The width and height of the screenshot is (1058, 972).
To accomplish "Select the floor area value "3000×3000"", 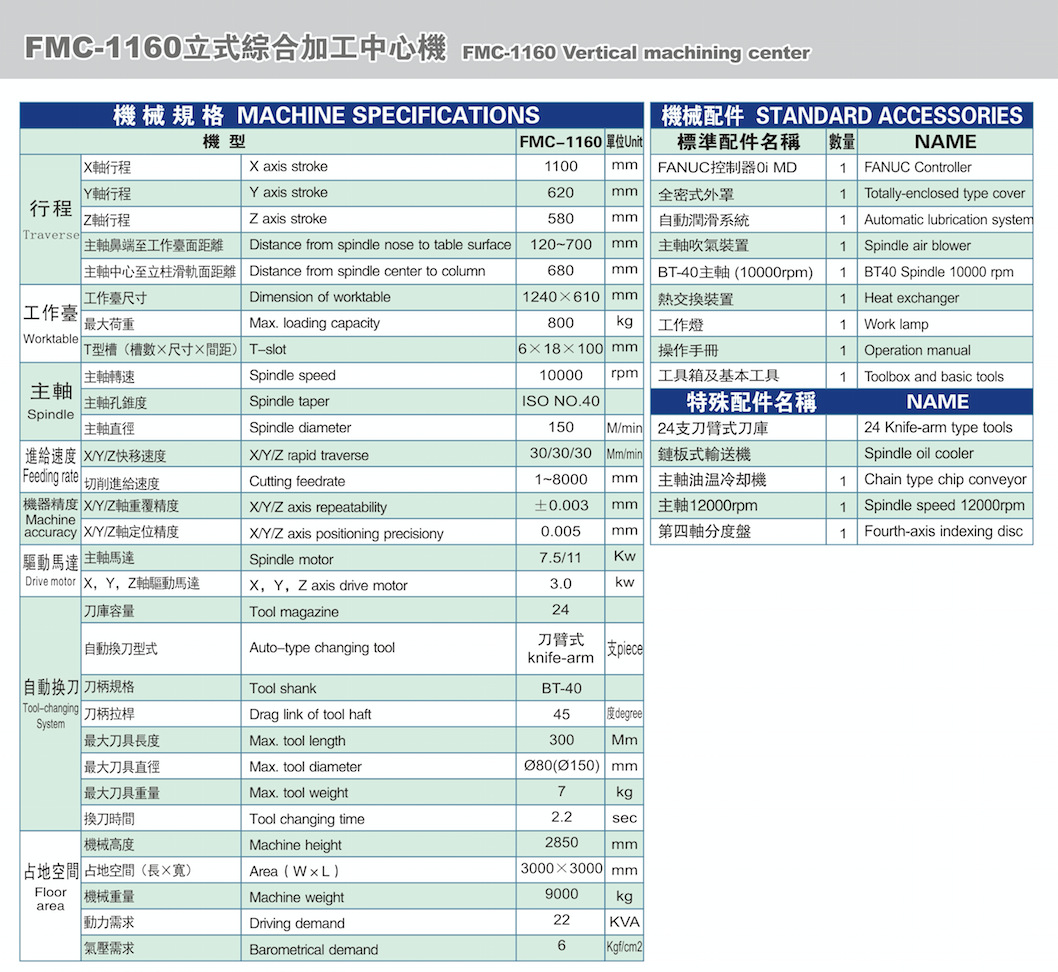I will point(561,868).
